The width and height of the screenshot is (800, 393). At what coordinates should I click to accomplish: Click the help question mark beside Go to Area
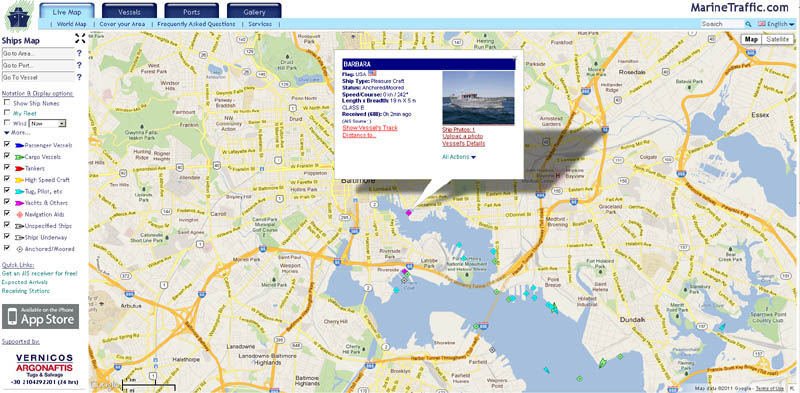tap(79, 53)
